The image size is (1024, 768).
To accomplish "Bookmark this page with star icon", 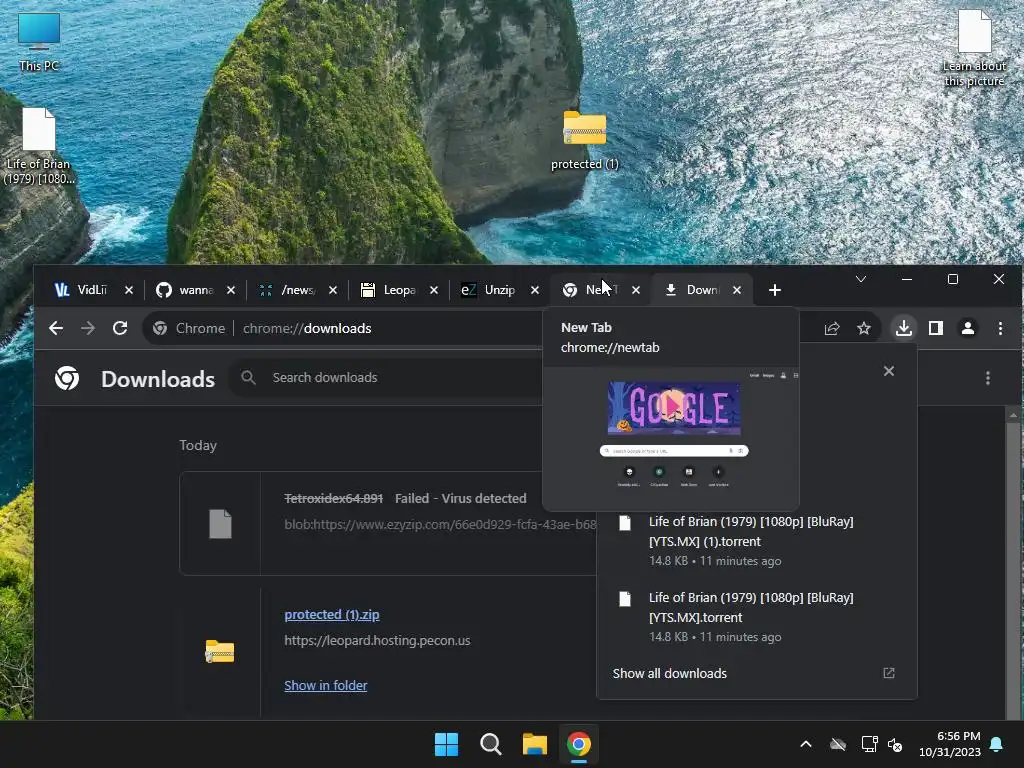I will (864, 328).
